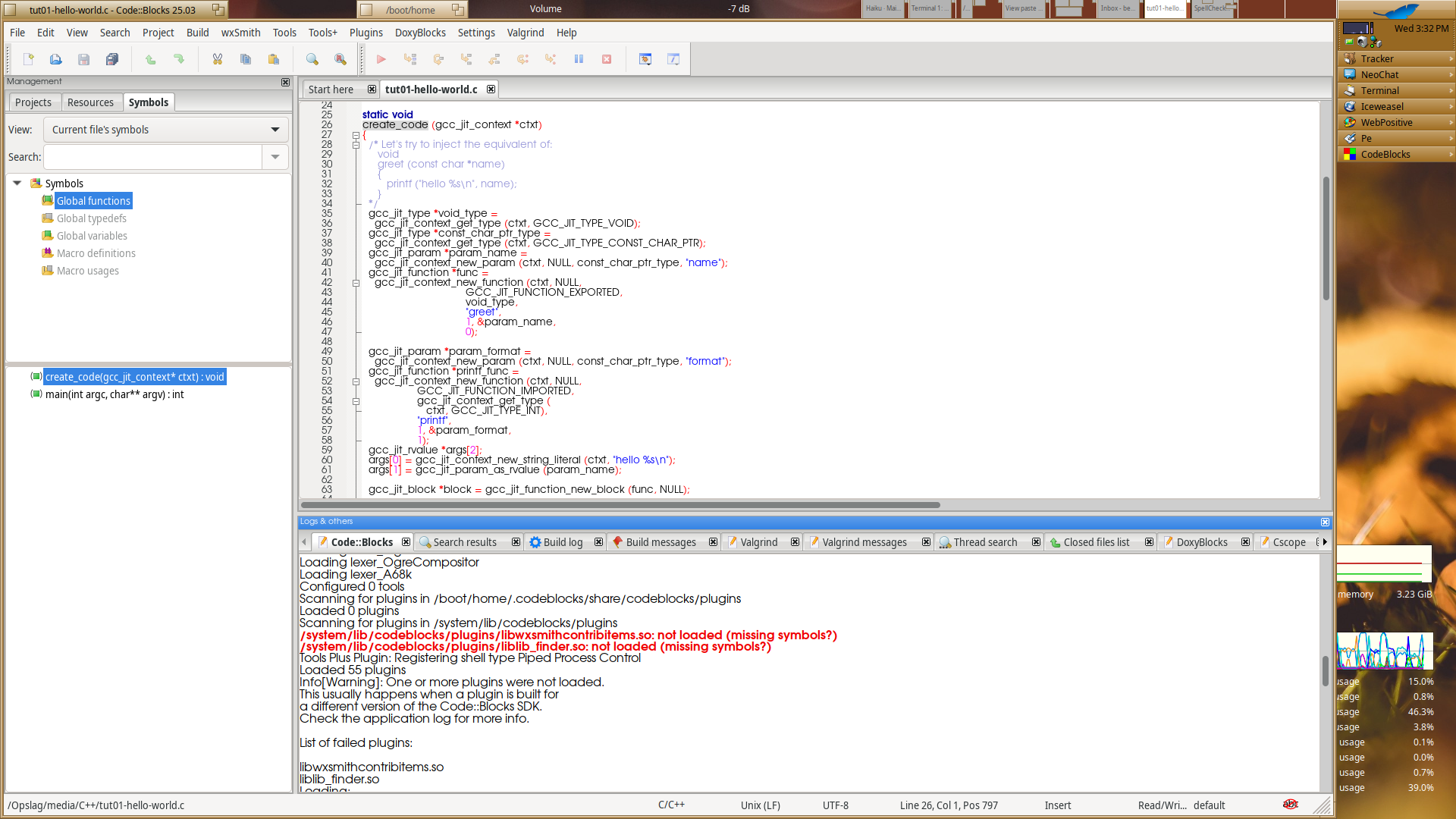Click the Find magnifier icon

312,59
